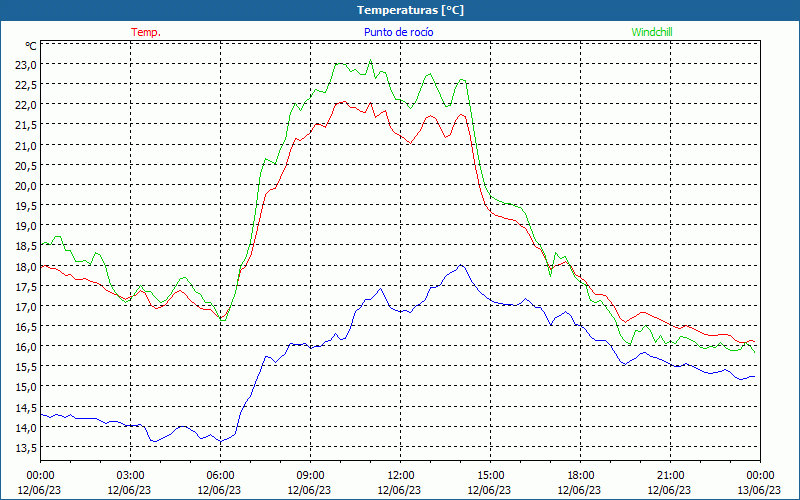Click the 19,5 y-axis value
This screenshot has height=500, width=800.
coord(27,206)
